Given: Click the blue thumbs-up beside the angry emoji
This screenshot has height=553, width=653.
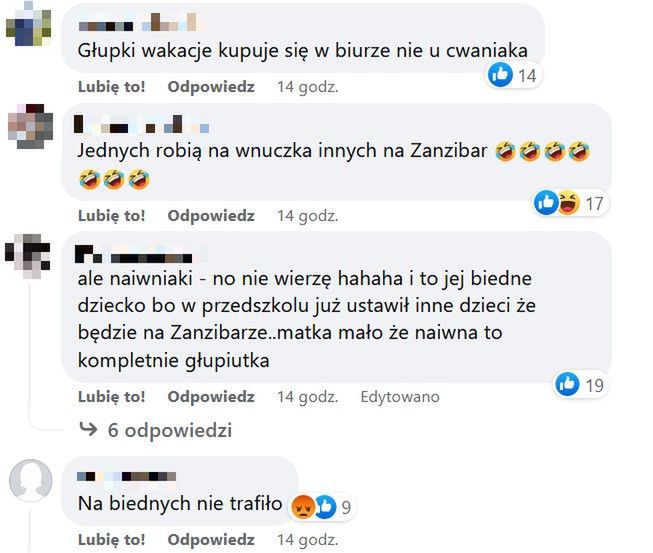Looking at the screenshot, I should (x=325, y=507).
